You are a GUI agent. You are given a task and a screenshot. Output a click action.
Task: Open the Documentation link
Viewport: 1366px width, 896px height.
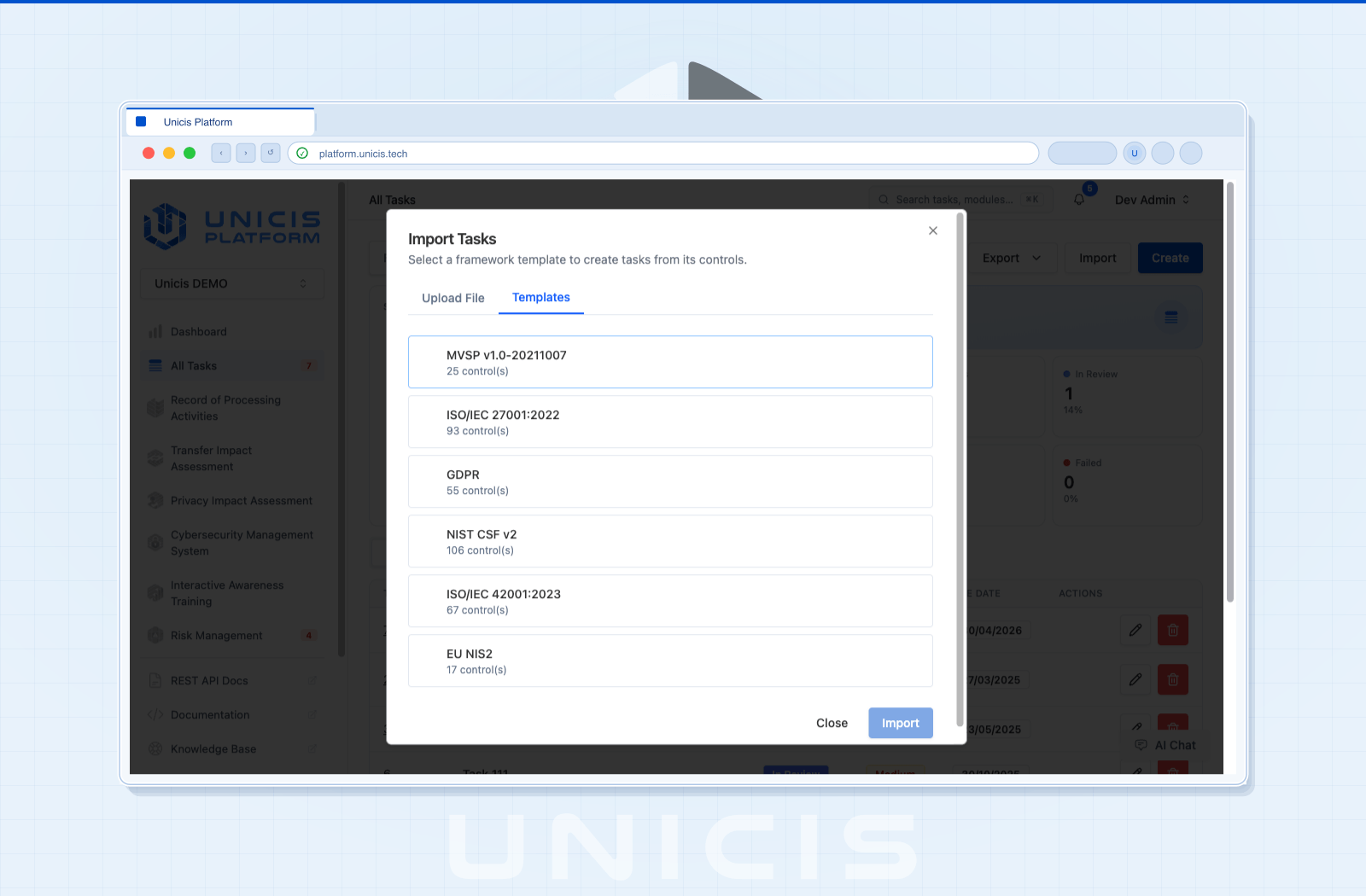tap(232, 715)
